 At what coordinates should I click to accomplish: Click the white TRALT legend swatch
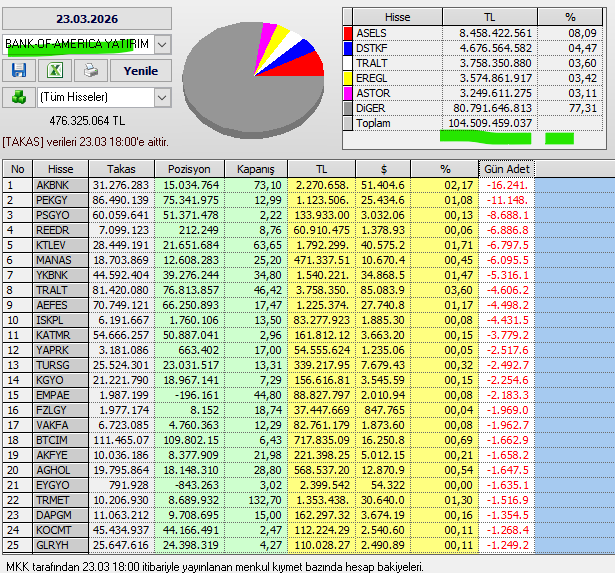coord(348,63)
